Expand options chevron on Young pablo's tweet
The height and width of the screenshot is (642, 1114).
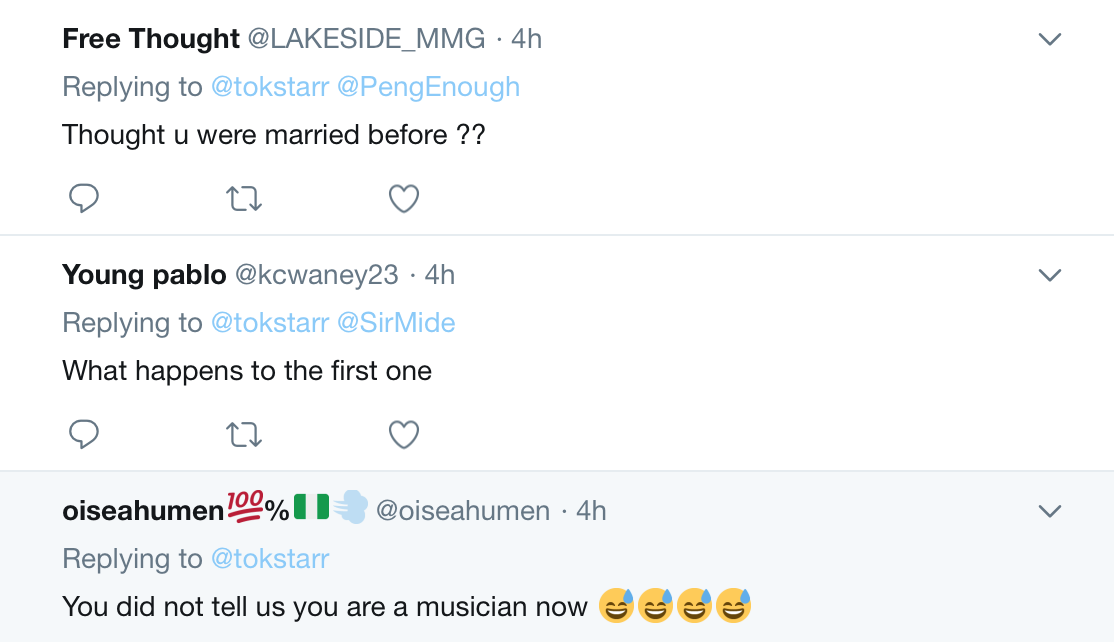point(1049,275)
